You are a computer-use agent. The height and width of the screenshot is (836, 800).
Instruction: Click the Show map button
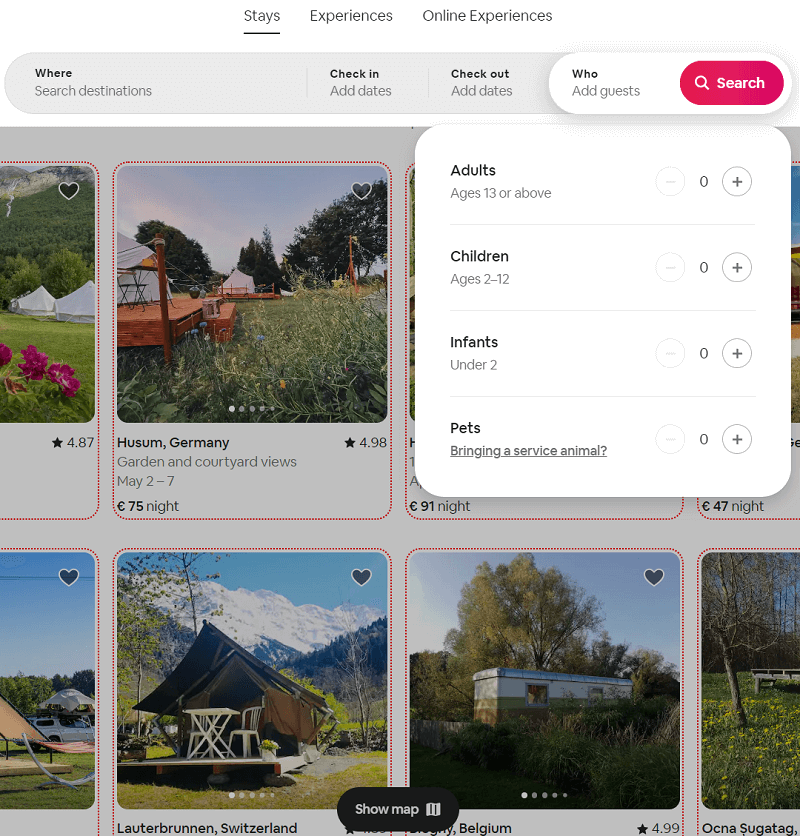tap(398, 809)
